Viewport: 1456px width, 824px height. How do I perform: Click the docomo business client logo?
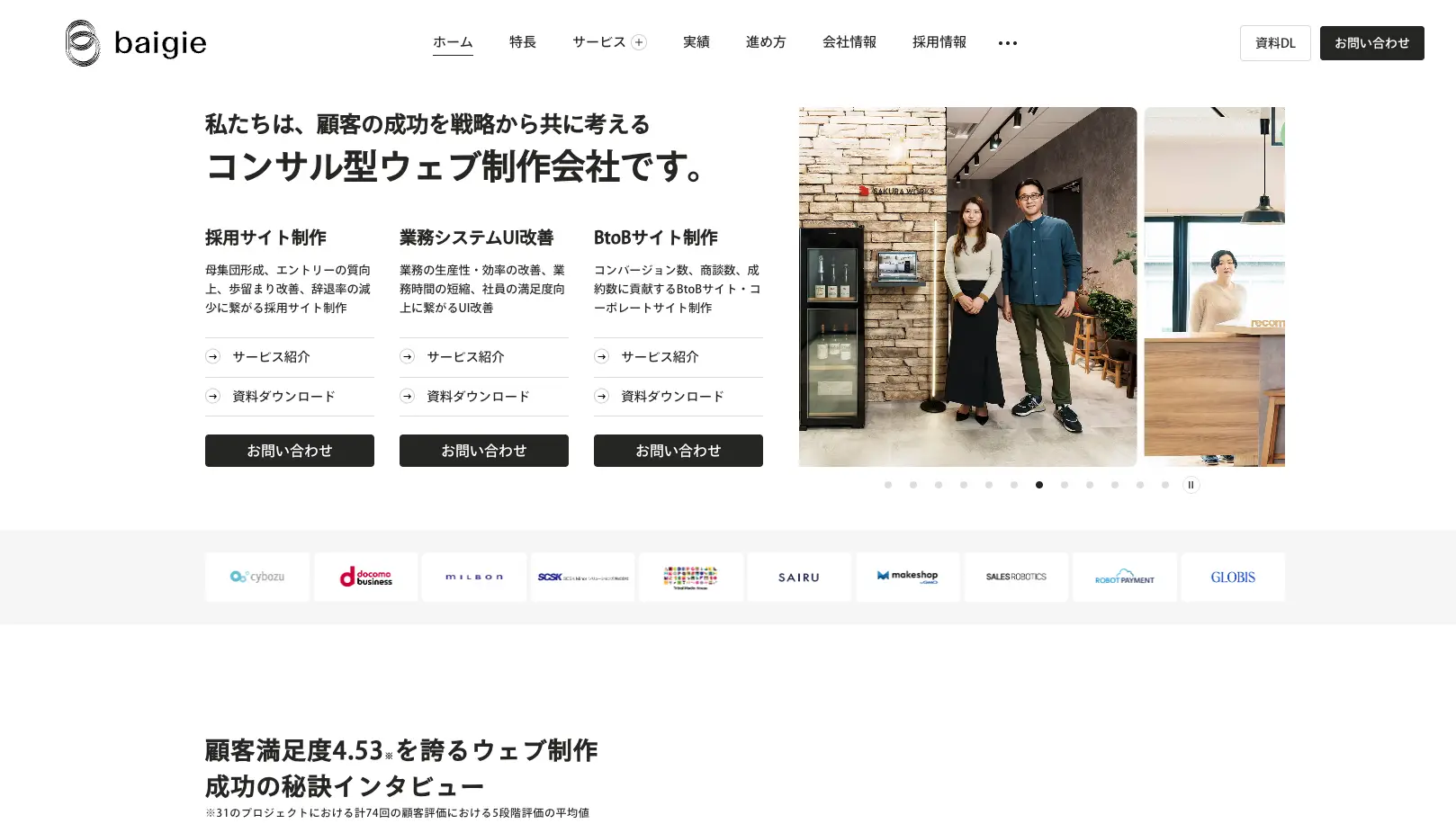click(x=366, y=577)
